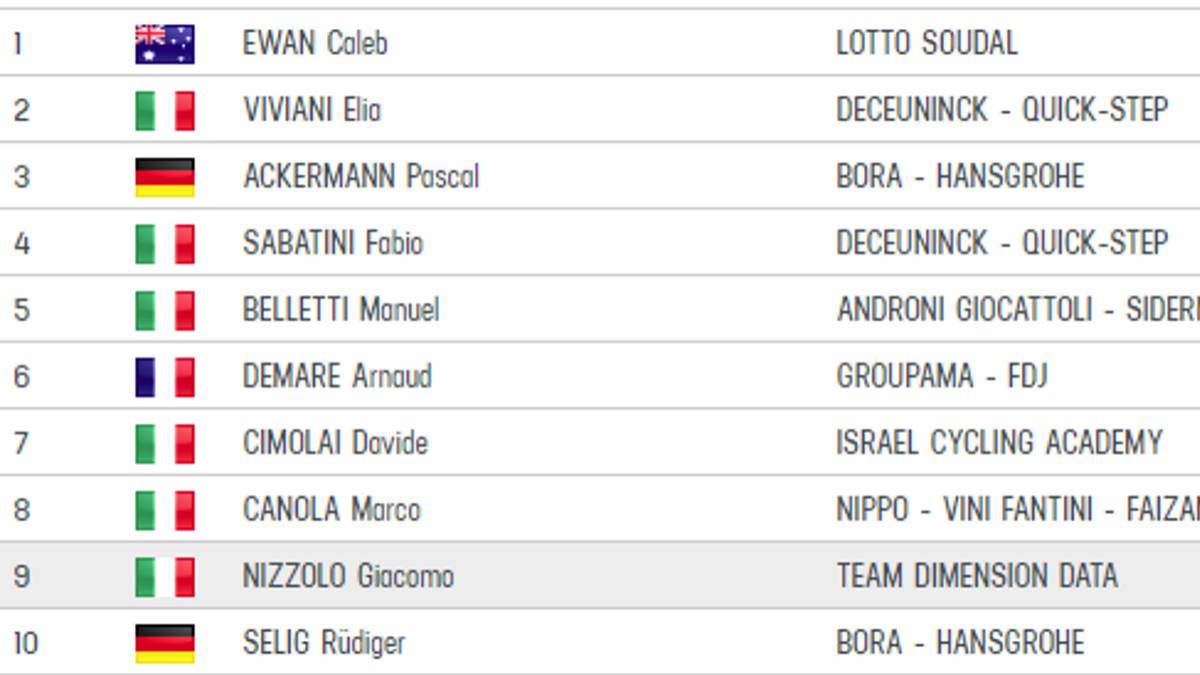Click the German flag beside Ackermann Pascal
Viewport: 1200px width, 675px height.
(x=165, y=177)
